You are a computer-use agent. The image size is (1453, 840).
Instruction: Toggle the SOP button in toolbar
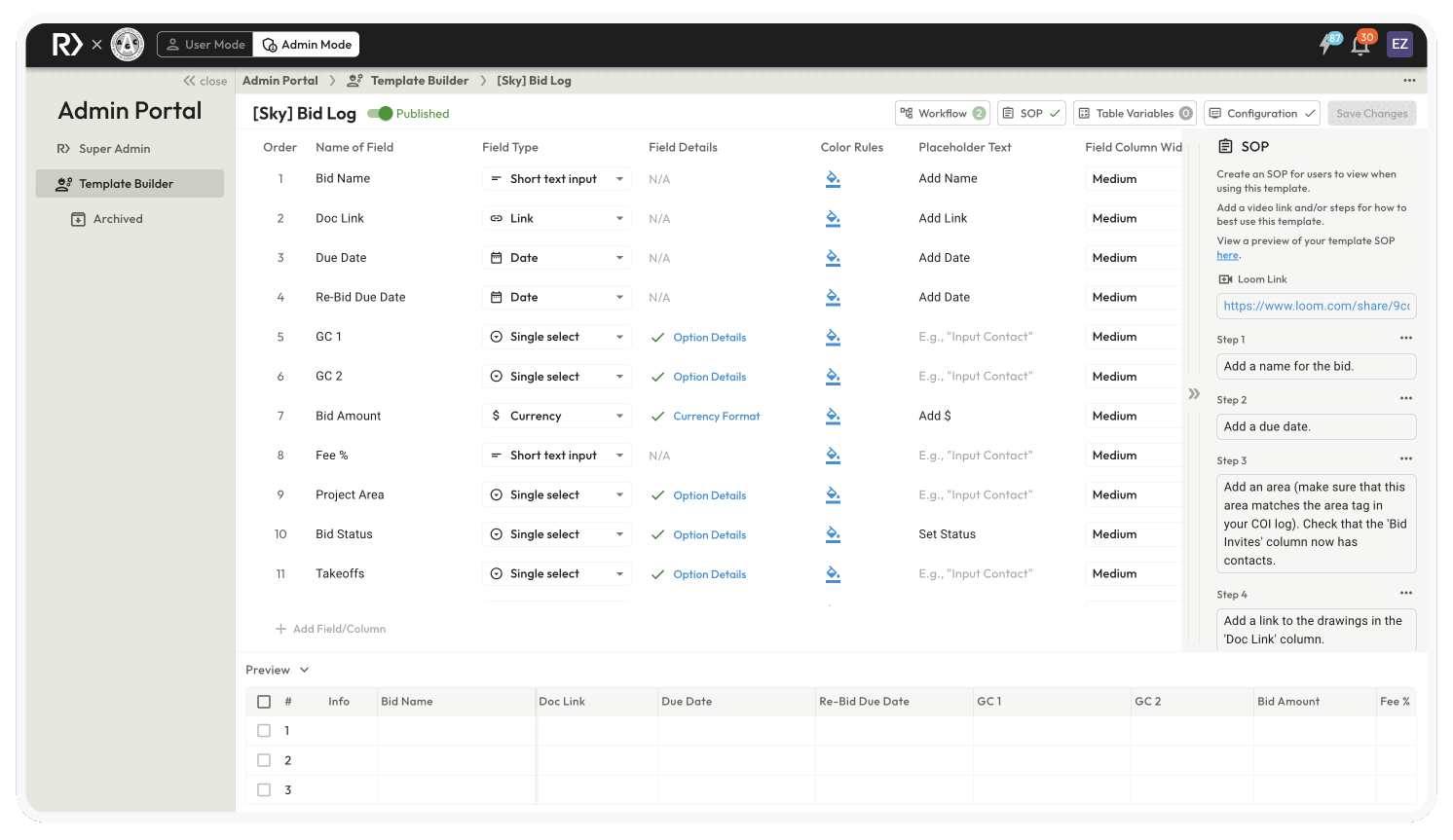[x=1031, y=114]
